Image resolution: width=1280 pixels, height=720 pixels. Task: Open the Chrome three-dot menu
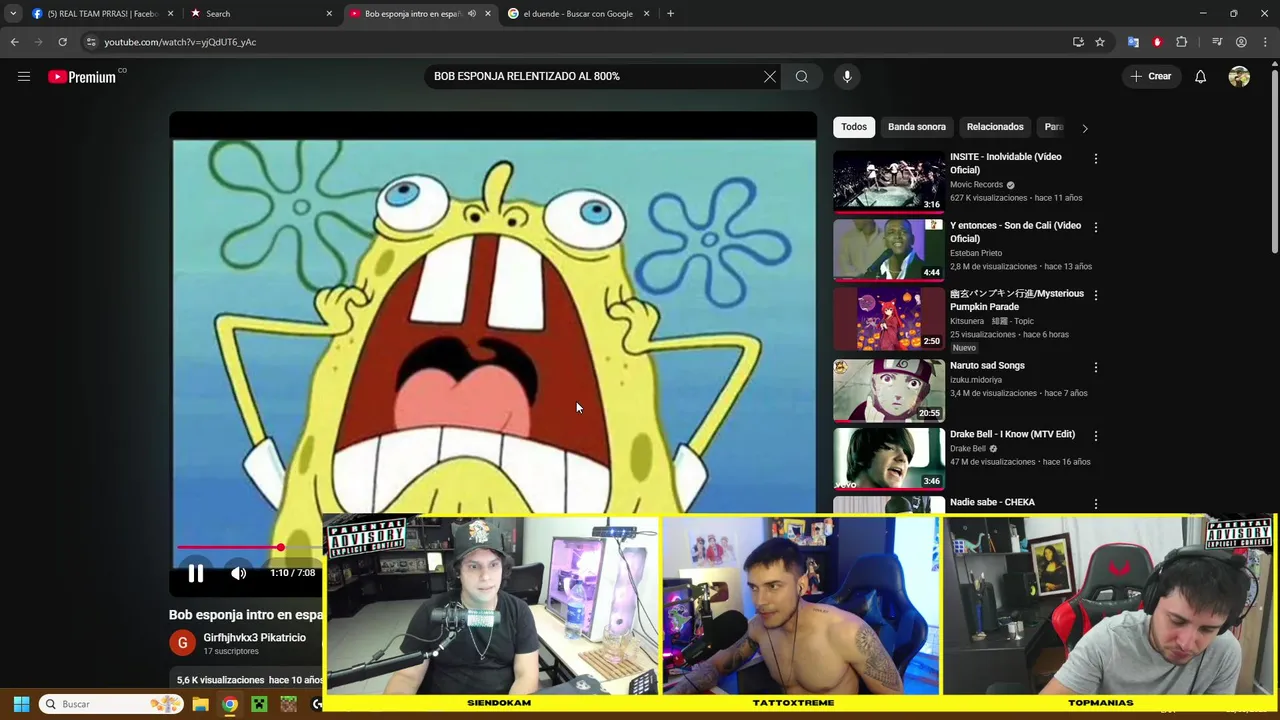(1266, 42)
